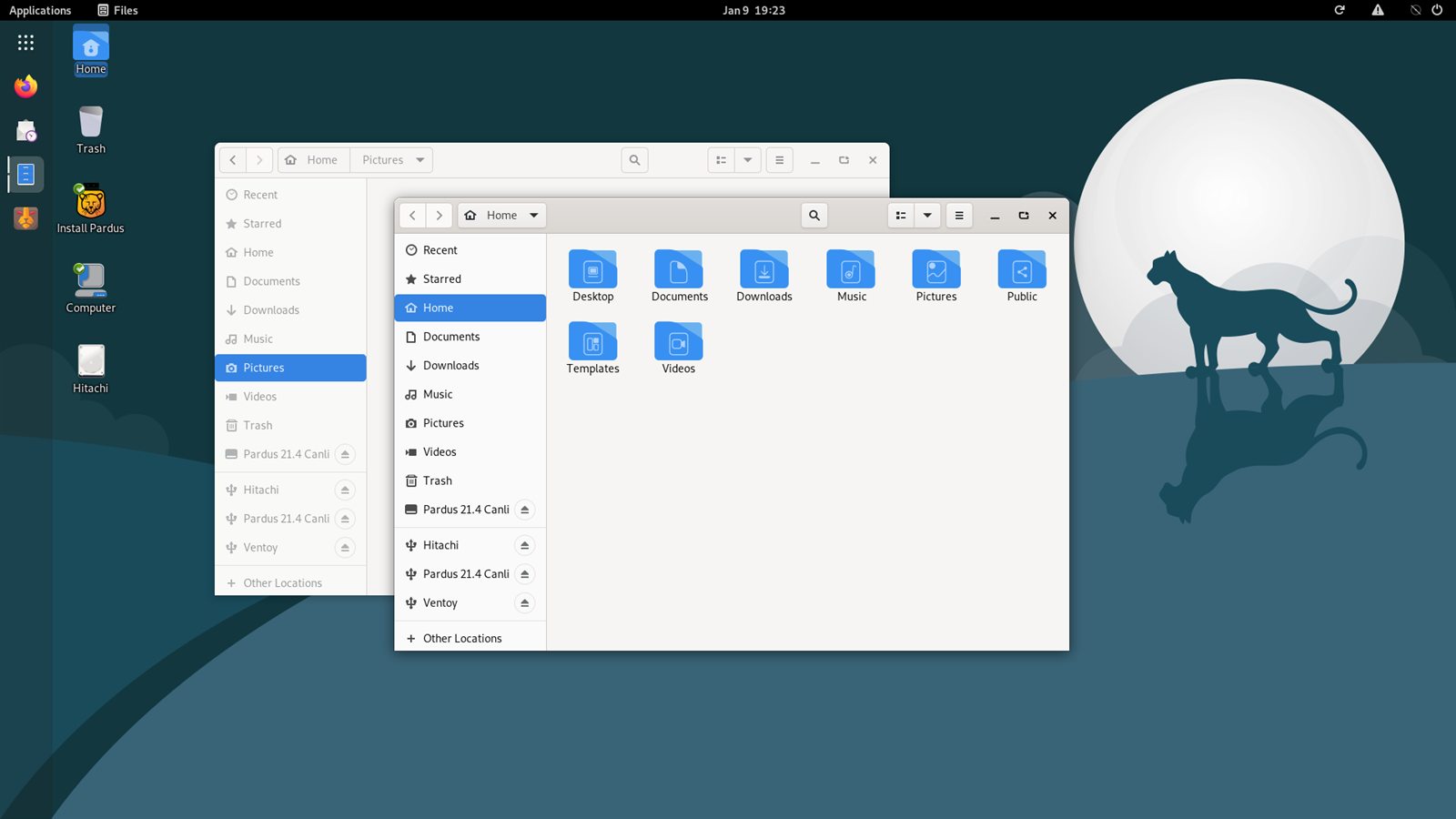The height and width of the screenshot is (819, 1456).
Task: Open the clock and calendar menu
Action: click(x=753, y=10)
